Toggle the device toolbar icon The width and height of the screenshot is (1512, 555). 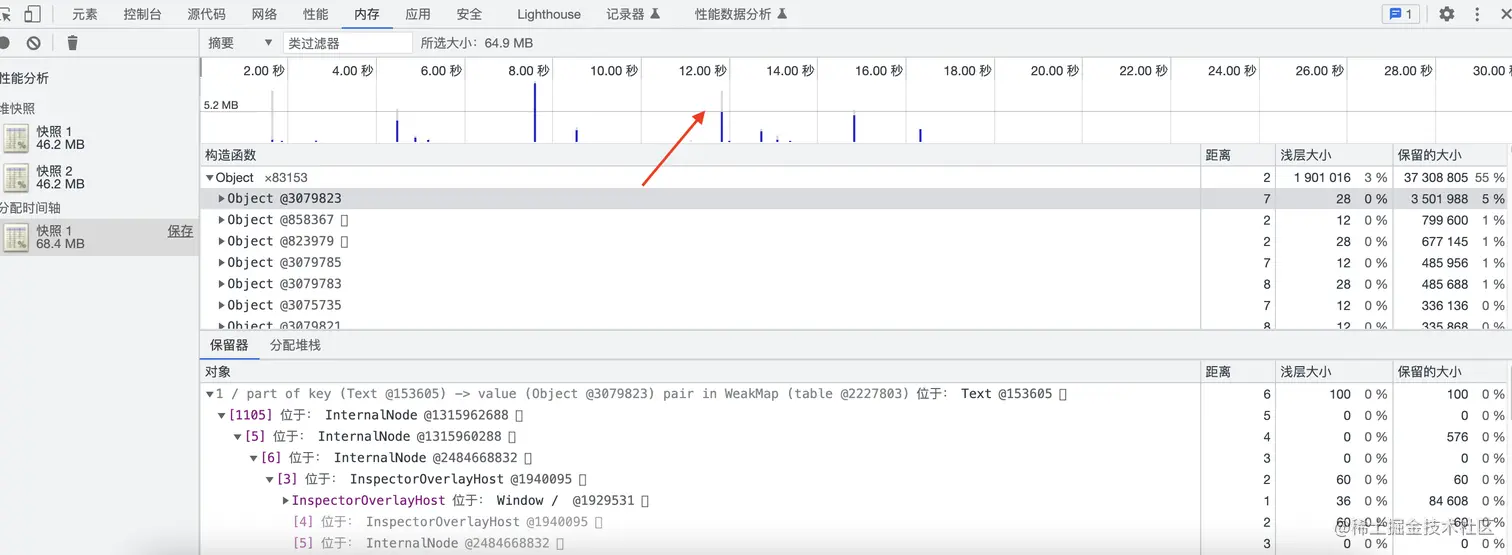tap(32, 14)
